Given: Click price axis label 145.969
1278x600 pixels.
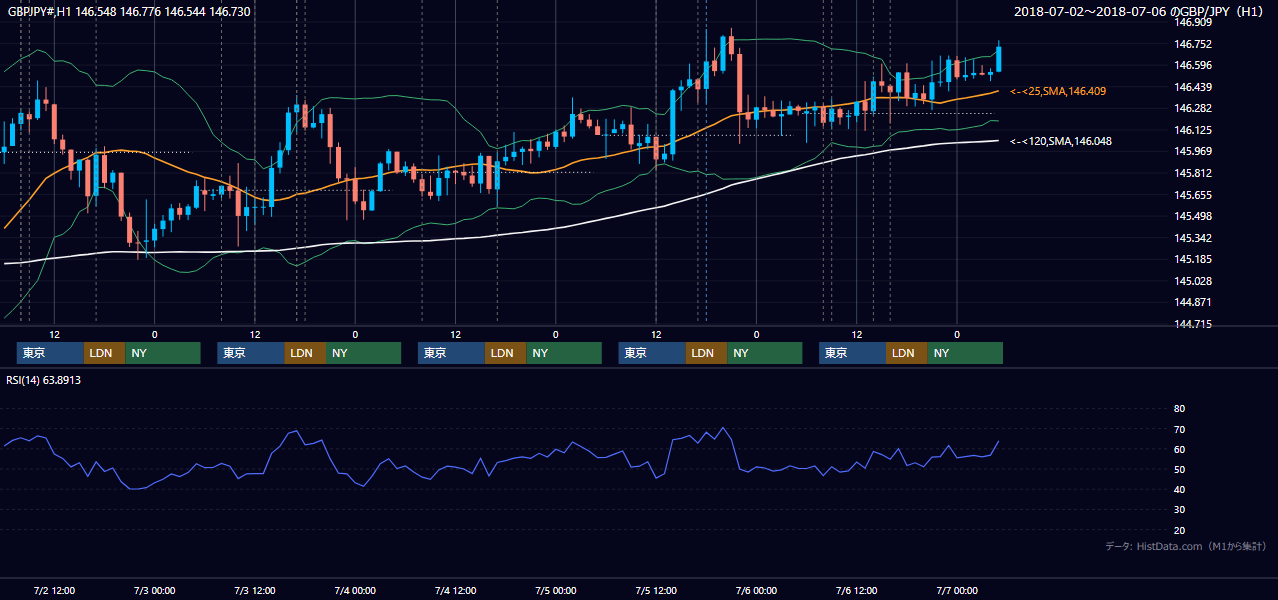Looking at the screenshot, I should (1194, 151).
